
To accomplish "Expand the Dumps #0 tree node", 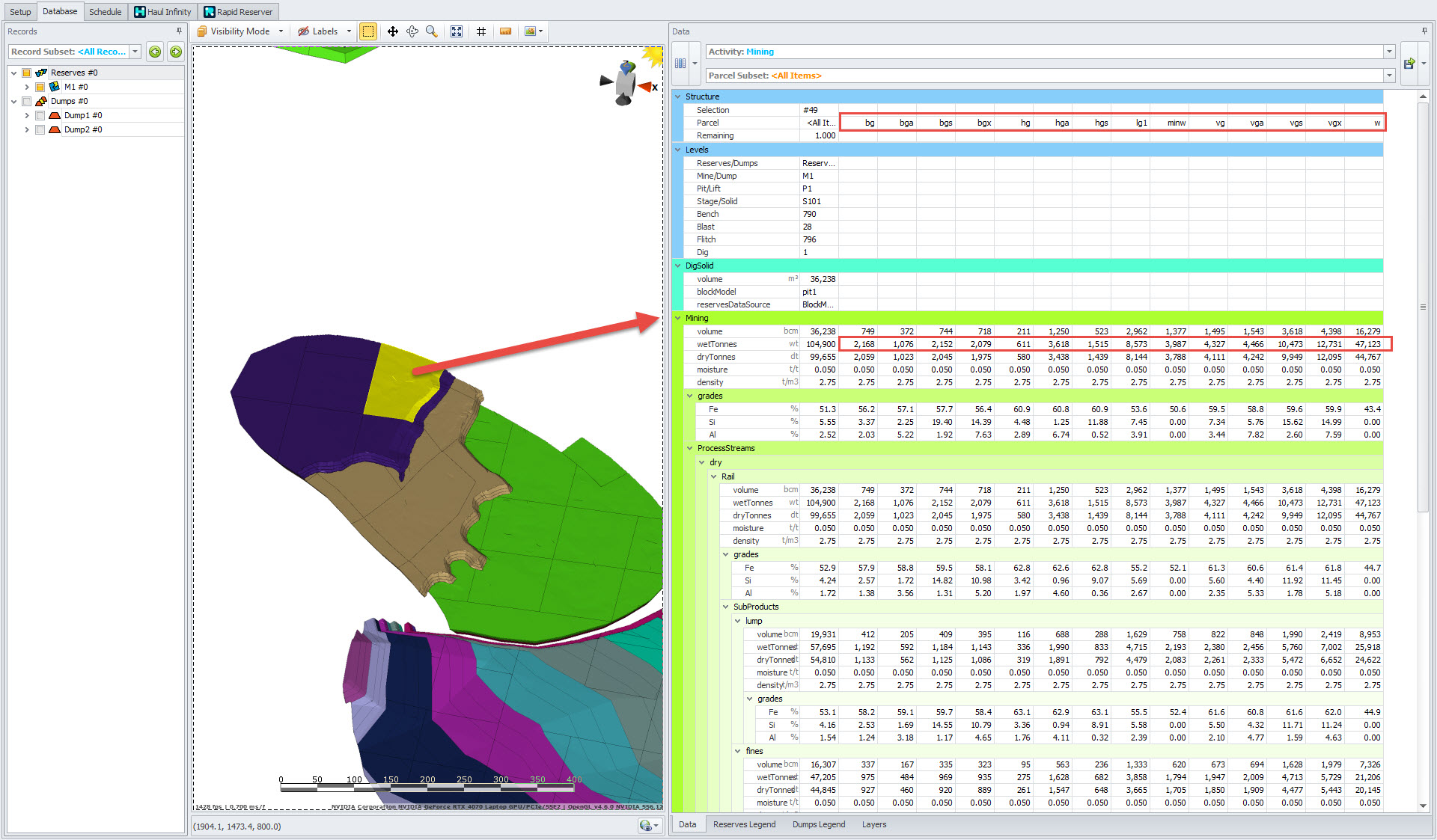I will coord(14,101).
